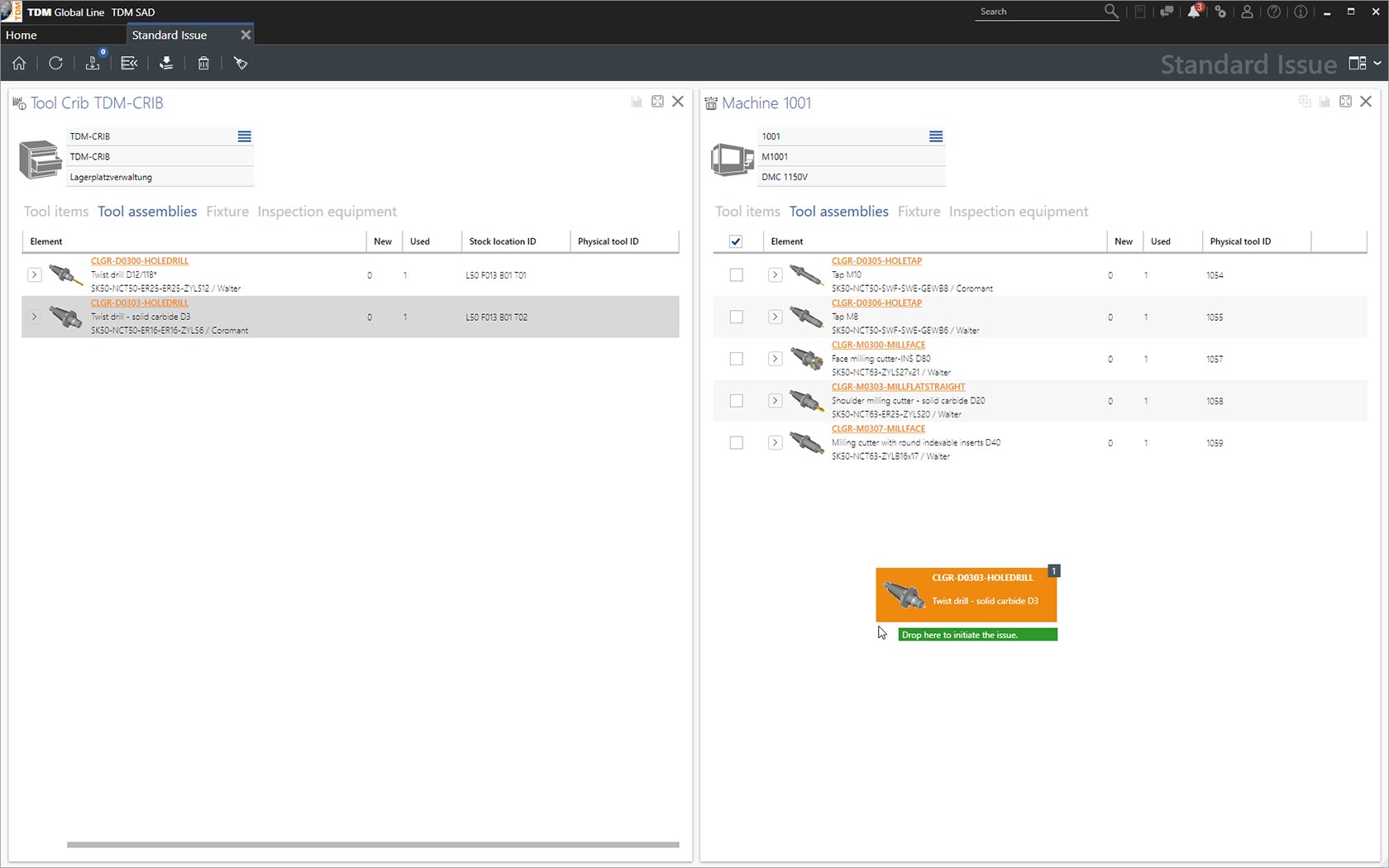Check the box for the Face milling cutter-INS D80 row
Image resolution: width=1389 pixels, height=868 pixels.
736,359
